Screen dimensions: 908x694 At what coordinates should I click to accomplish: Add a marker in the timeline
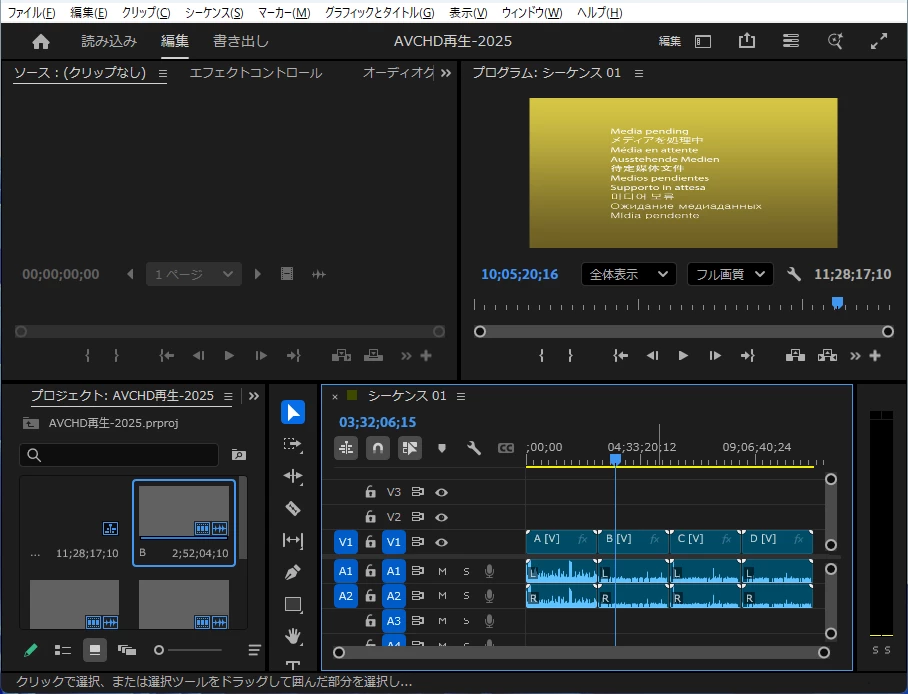click(442, 448)
